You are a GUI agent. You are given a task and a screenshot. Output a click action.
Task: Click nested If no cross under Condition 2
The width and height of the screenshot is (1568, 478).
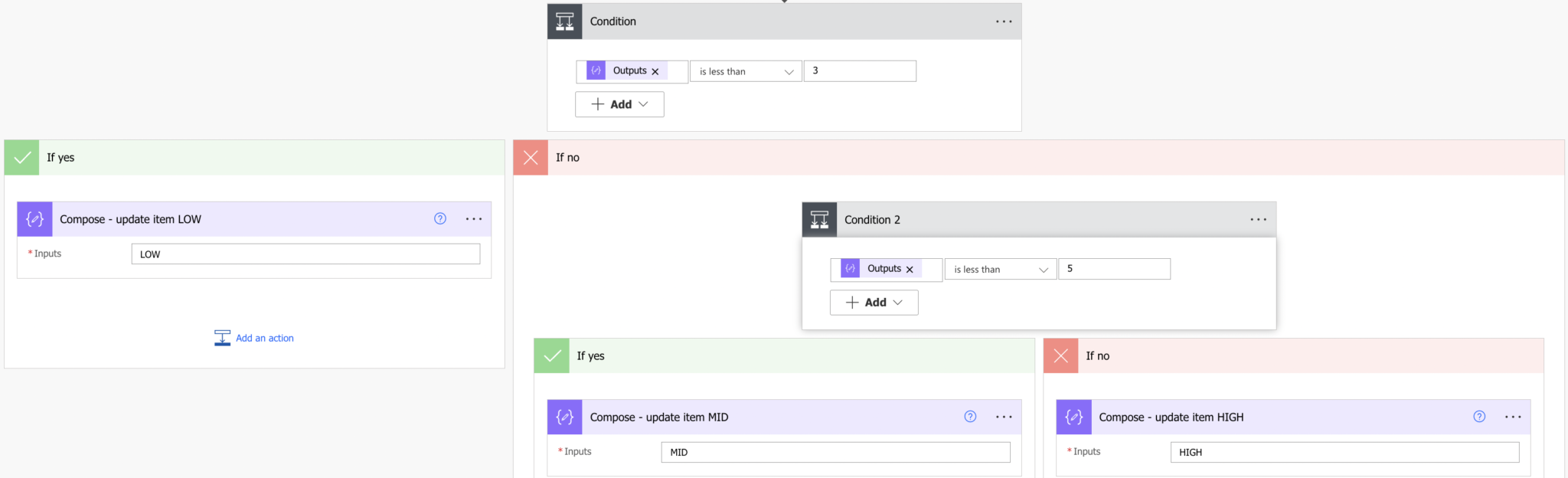pos(1061,355)
